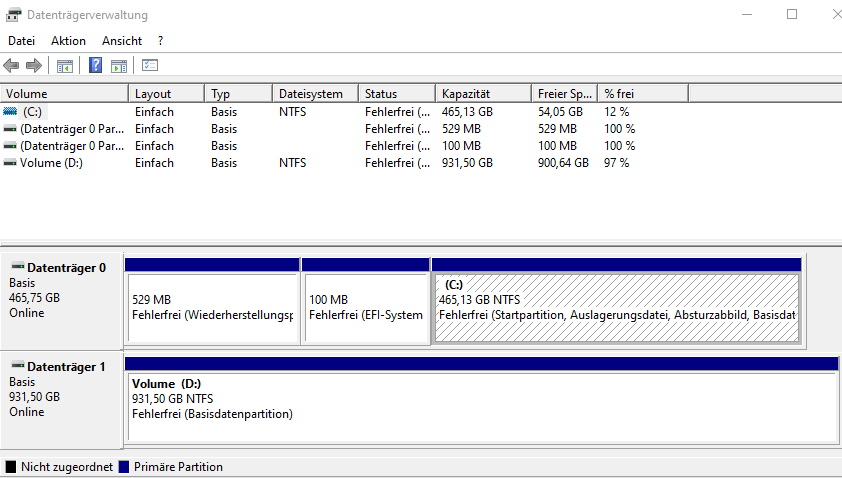Click the blue Primäre Partition legend swatch
842x478 pixels.
tap(124, 467)
